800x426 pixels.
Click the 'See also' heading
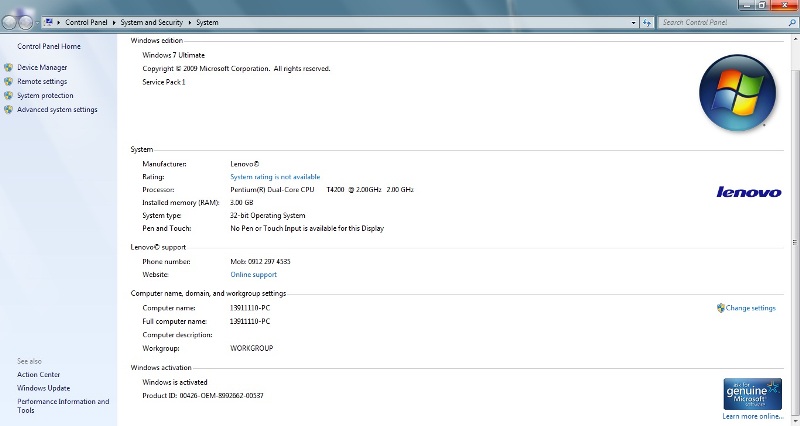point(30,361)
